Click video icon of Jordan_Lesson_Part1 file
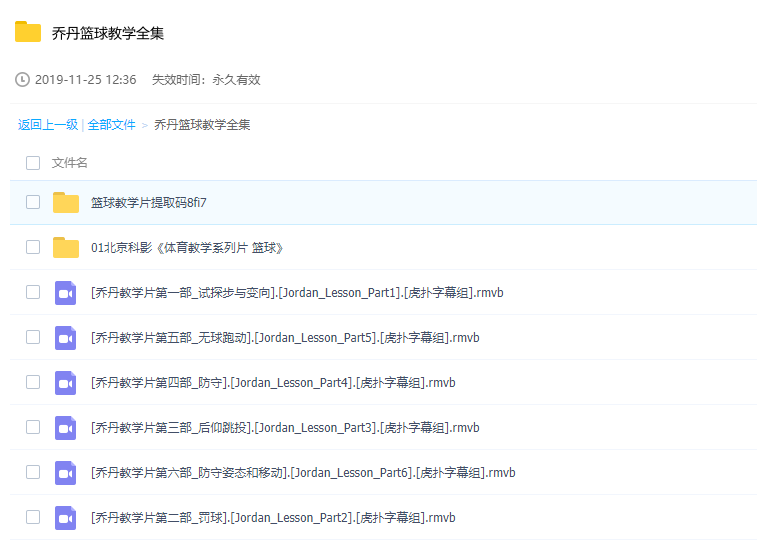This screenshot has width=757, height=545. point(66,292)
